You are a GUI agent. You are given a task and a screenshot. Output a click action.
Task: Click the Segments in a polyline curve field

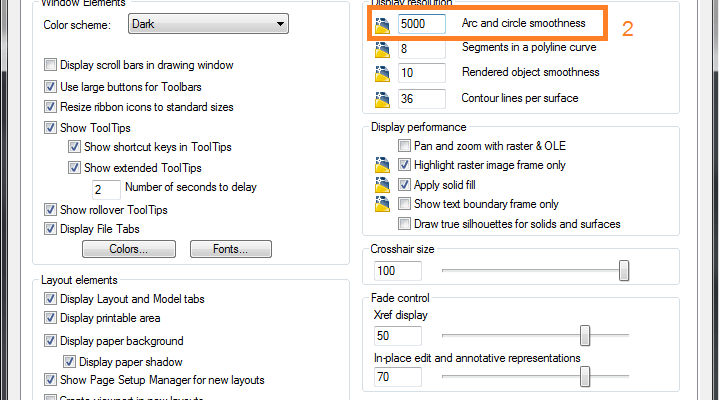(x=421, y=49)
